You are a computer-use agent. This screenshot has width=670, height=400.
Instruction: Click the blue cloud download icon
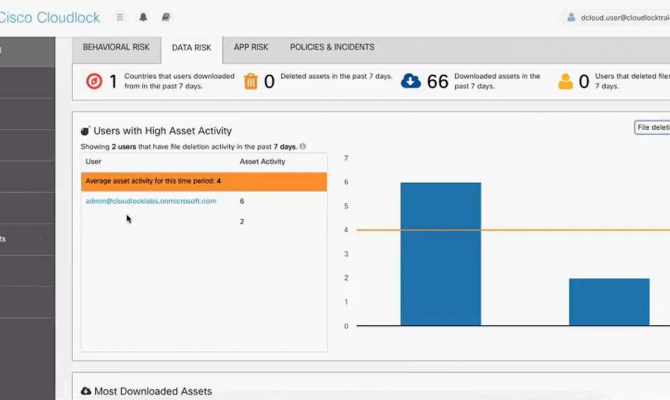coord(411,81)
